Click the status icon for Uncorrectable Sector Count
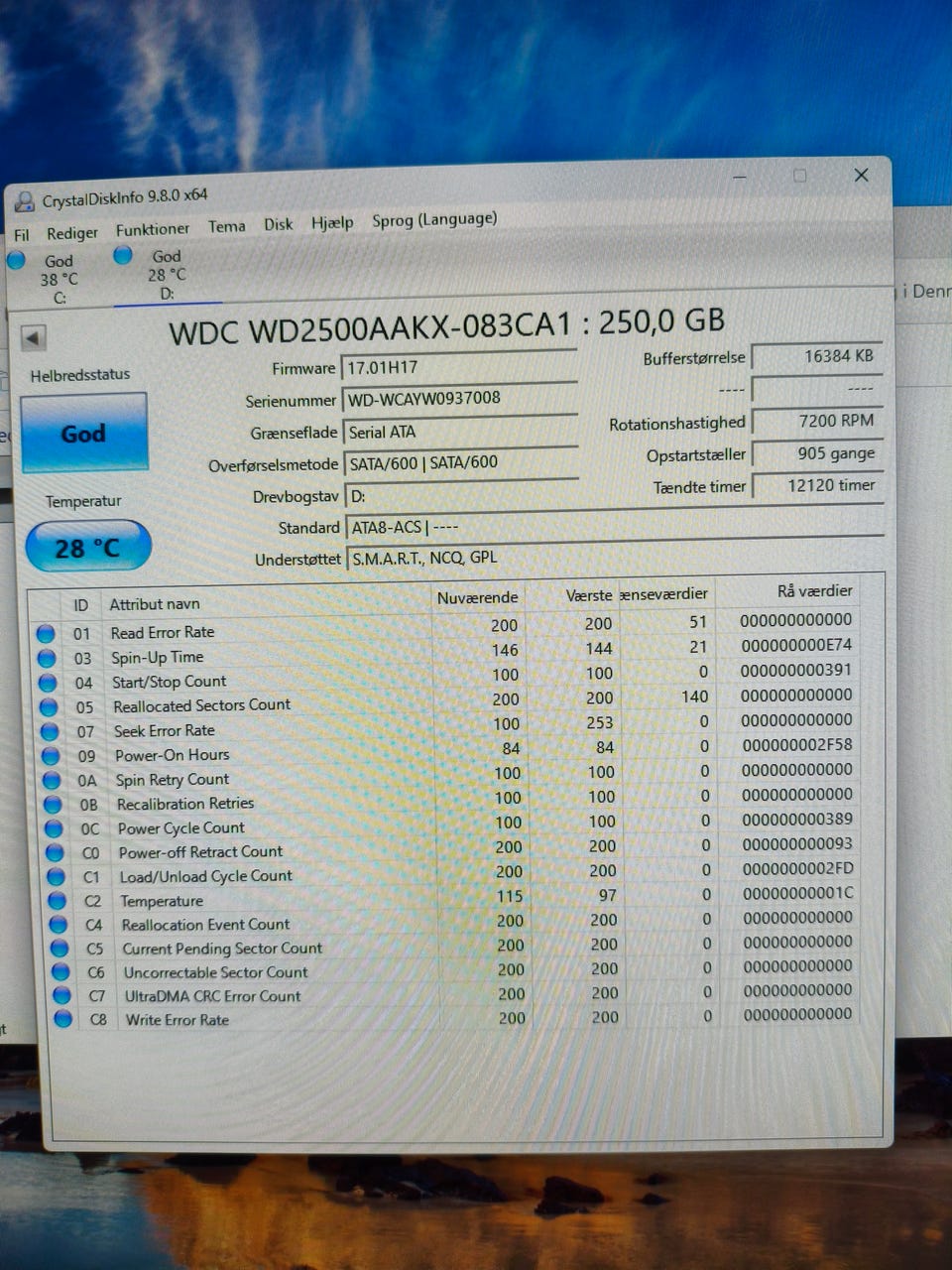The height and width of the screenshot is (1270, 952). click(60, 972)
